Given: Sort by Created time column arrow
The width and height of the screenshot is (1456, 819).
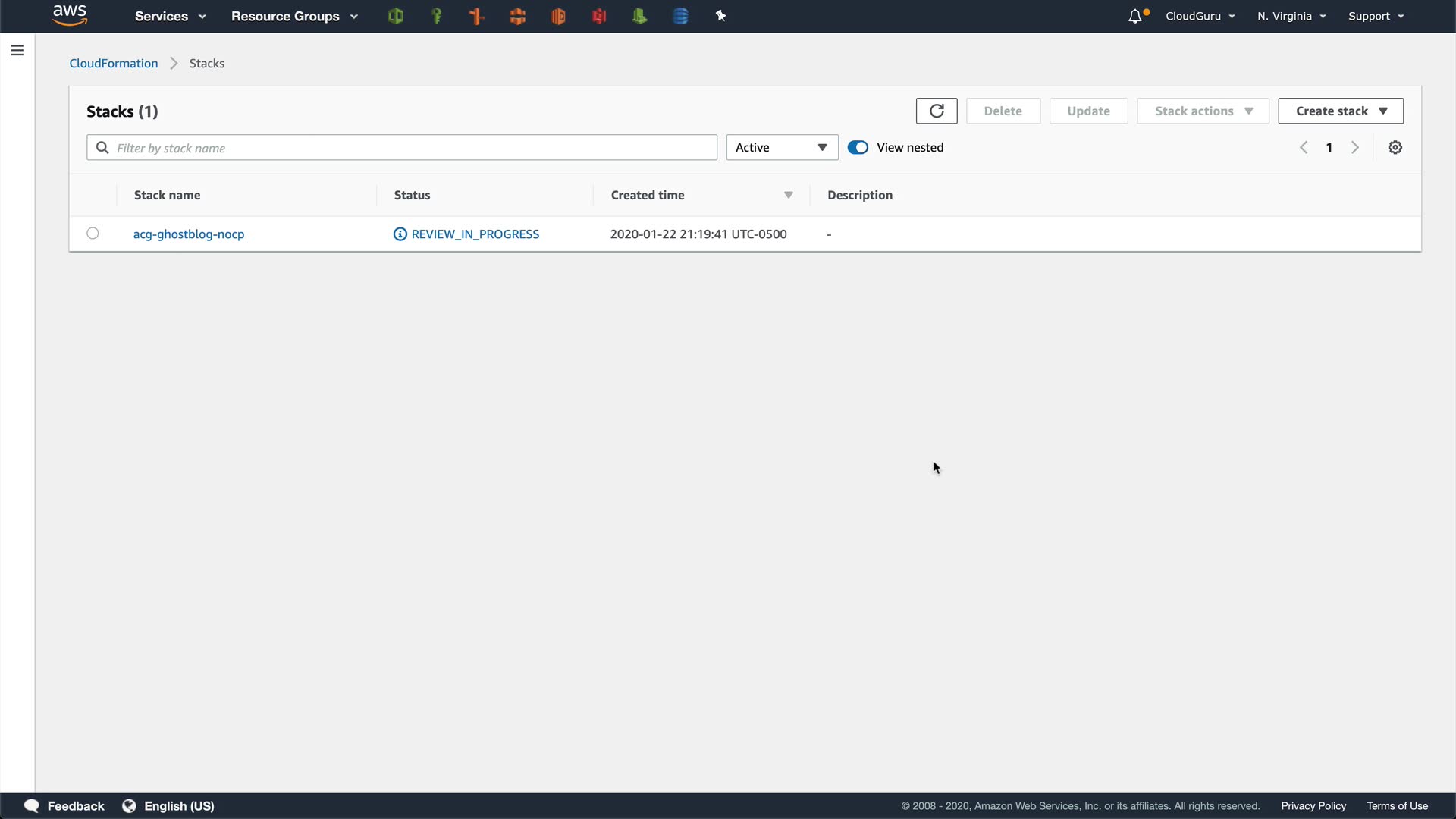Looking at the screenshot, I should 788,195.
